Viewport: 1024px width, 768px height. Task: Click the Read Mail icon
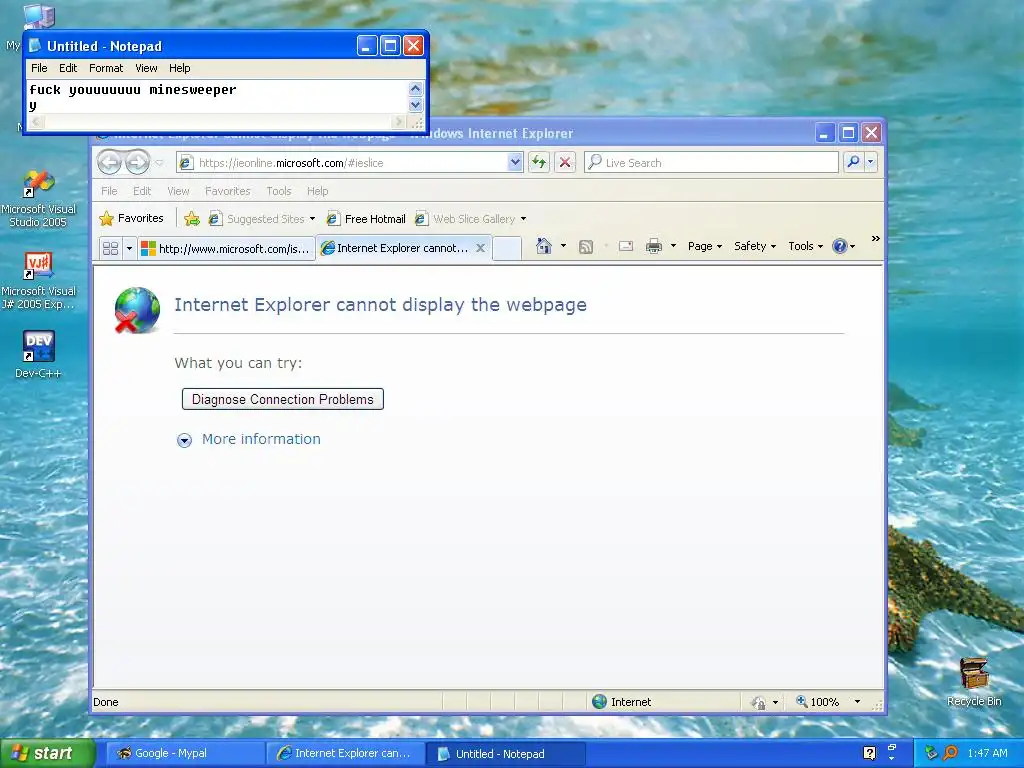coord(626,246)
